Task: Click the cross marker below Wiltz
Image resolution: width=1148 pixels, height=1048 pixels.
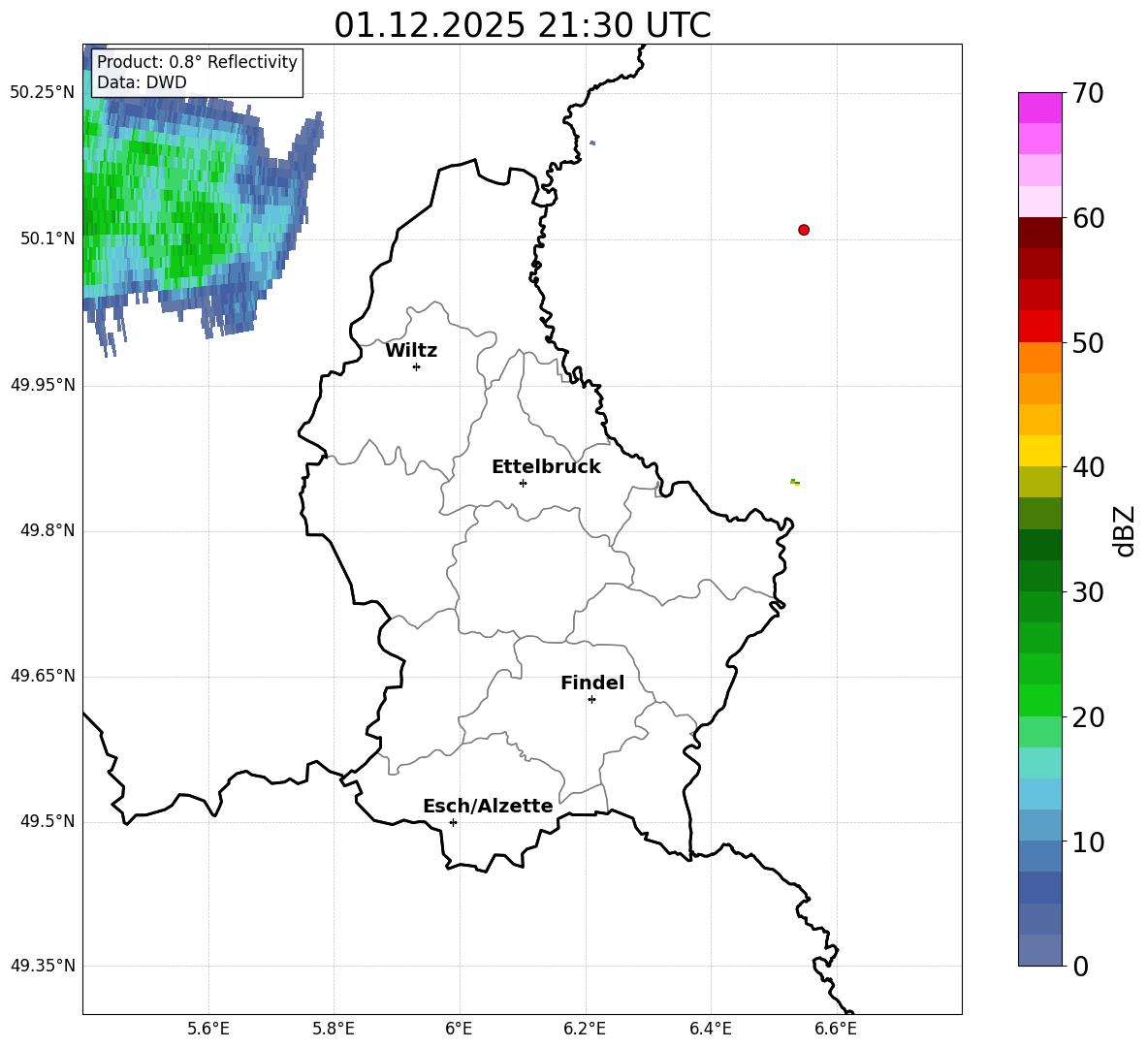Action: (417, 366)
